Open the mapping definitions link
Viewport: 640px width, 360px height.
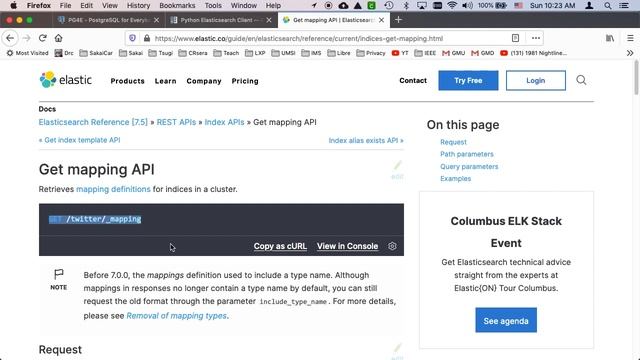113,189
